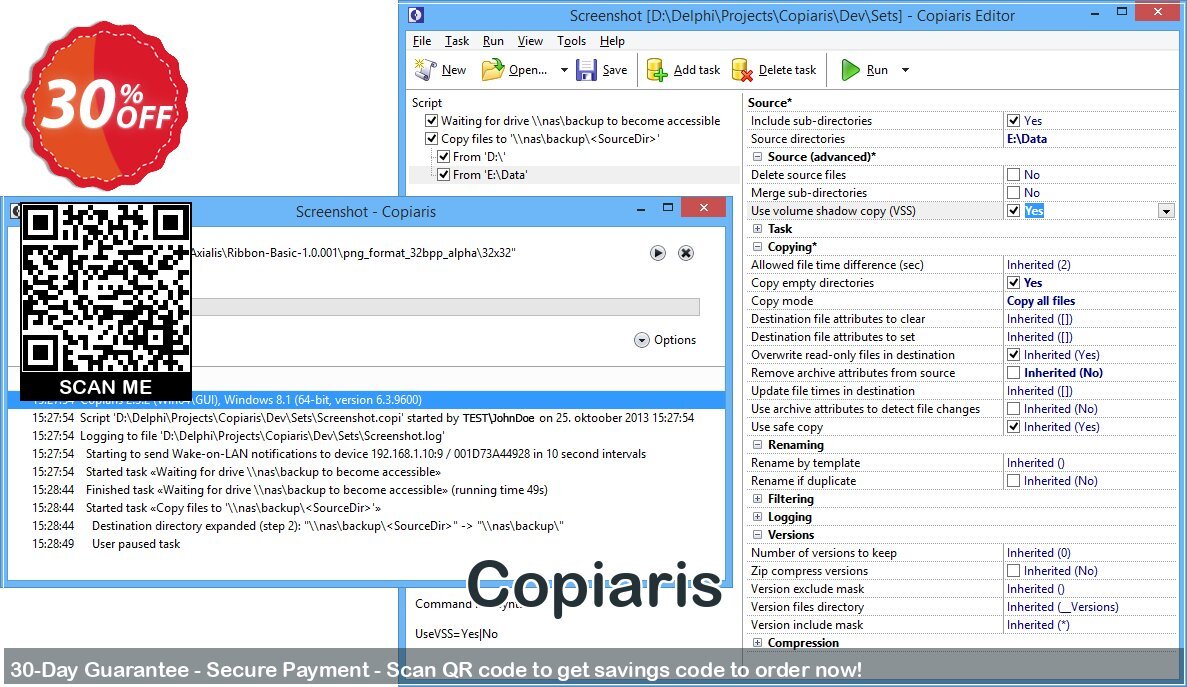
Task: Select the Number of versions to keep value
Action: (1039, 553)
